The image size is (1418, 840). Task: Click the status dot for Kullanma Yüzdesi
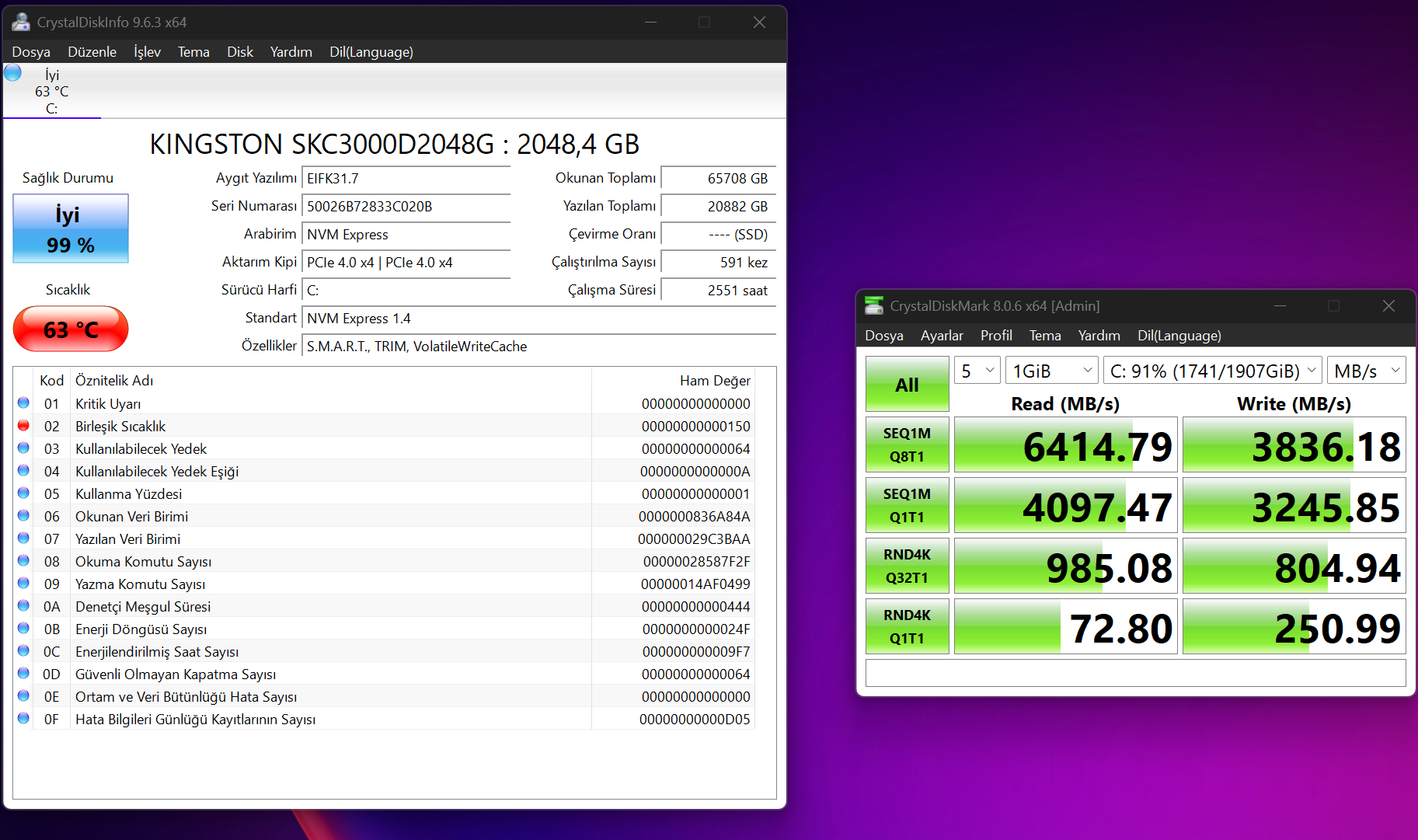(23, 493)
